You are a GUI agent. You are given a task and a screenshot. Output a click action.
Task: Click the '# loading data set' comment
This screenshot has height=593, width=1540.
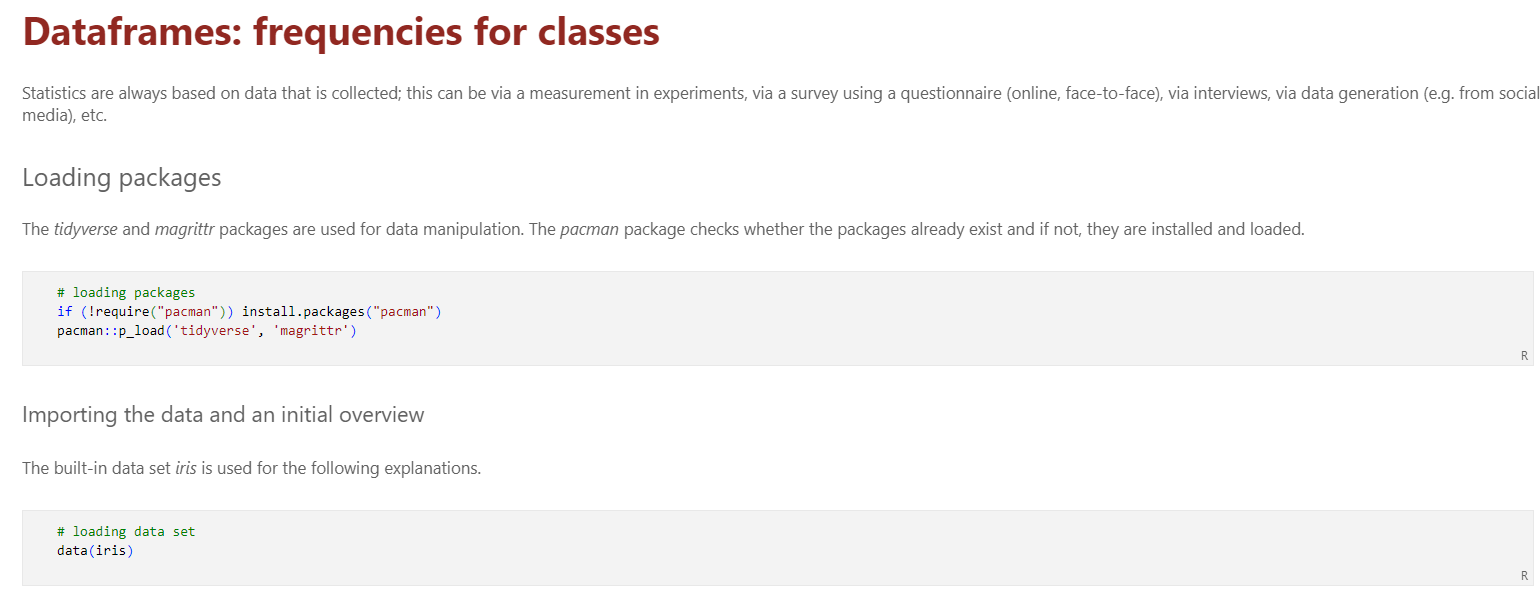(126, 532)
